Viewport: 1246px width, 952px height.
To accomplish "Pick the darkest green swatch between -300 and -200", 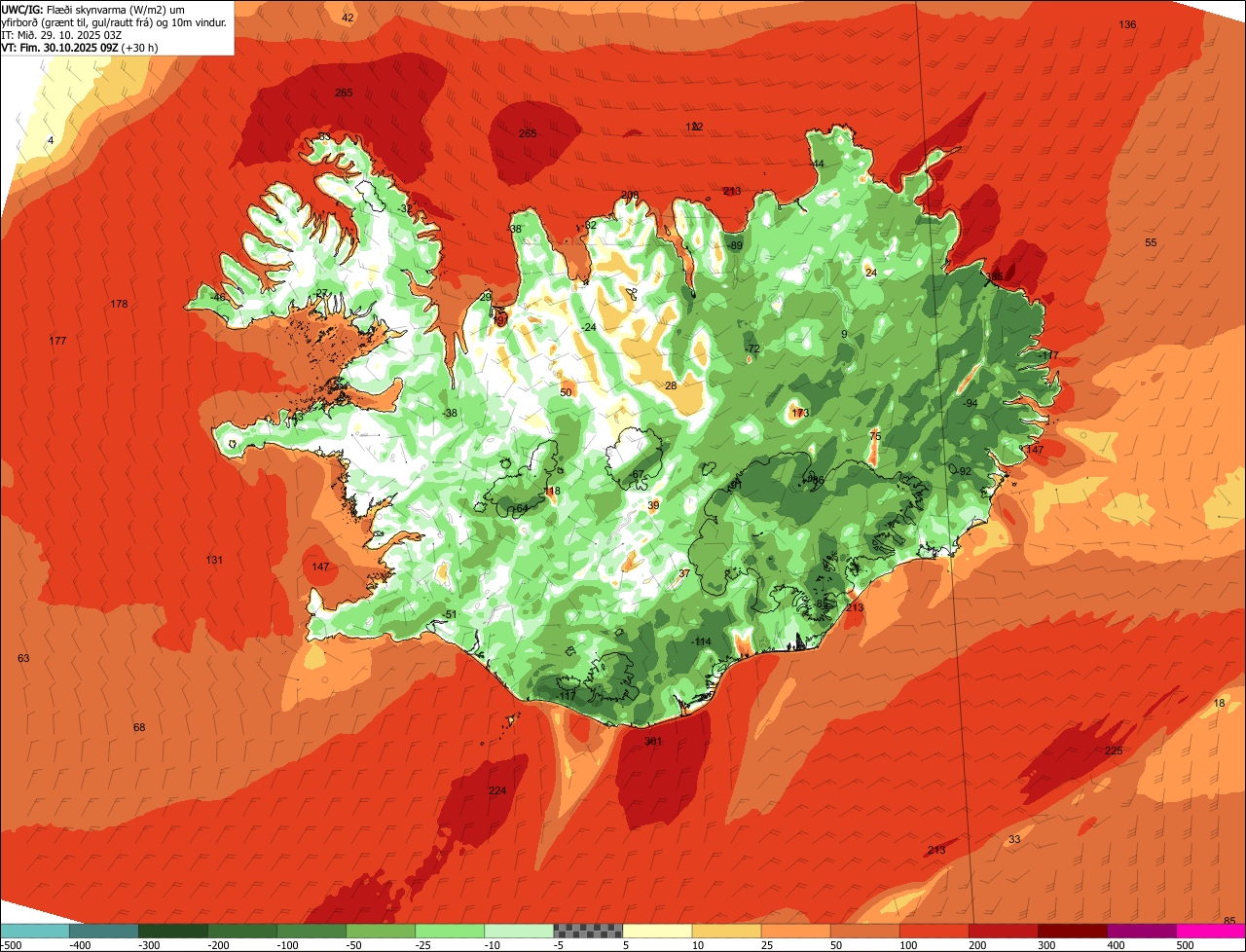I will [173, 931].
